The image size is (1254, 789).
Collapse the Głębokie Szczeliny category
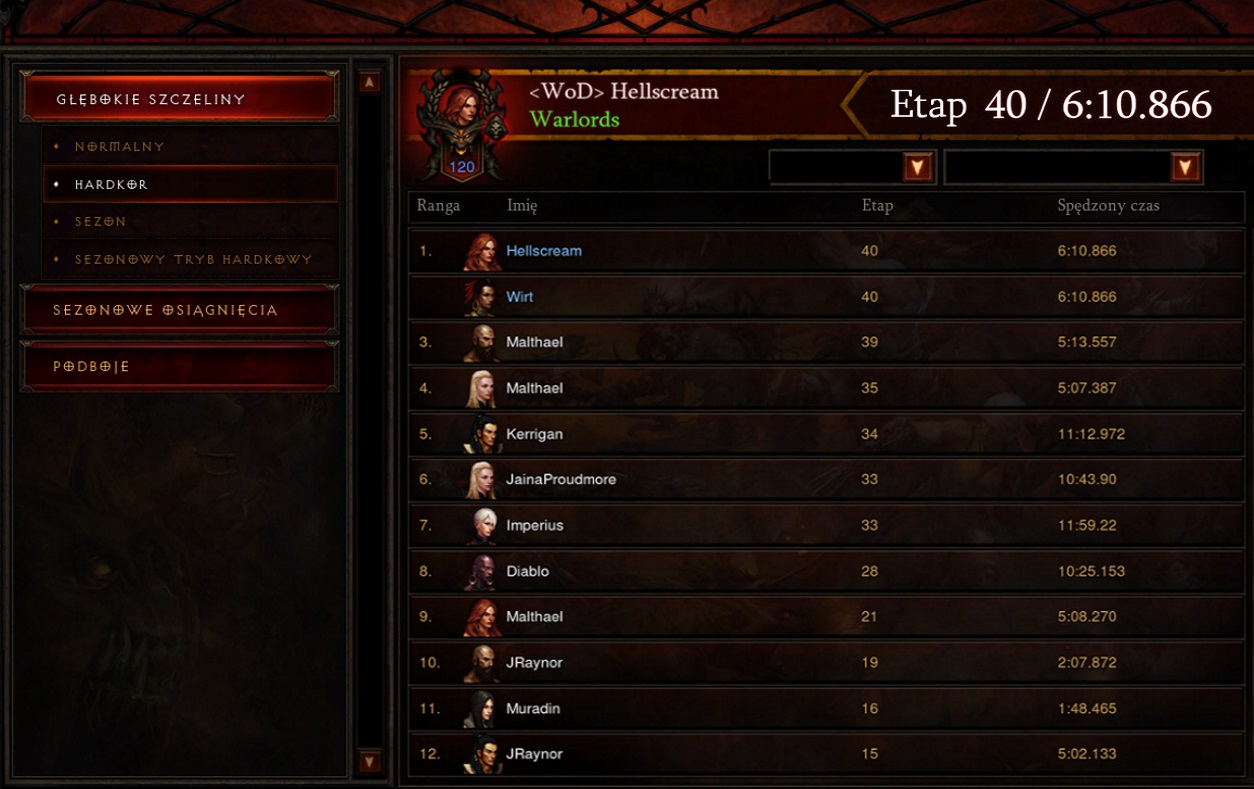click(179, 99)
